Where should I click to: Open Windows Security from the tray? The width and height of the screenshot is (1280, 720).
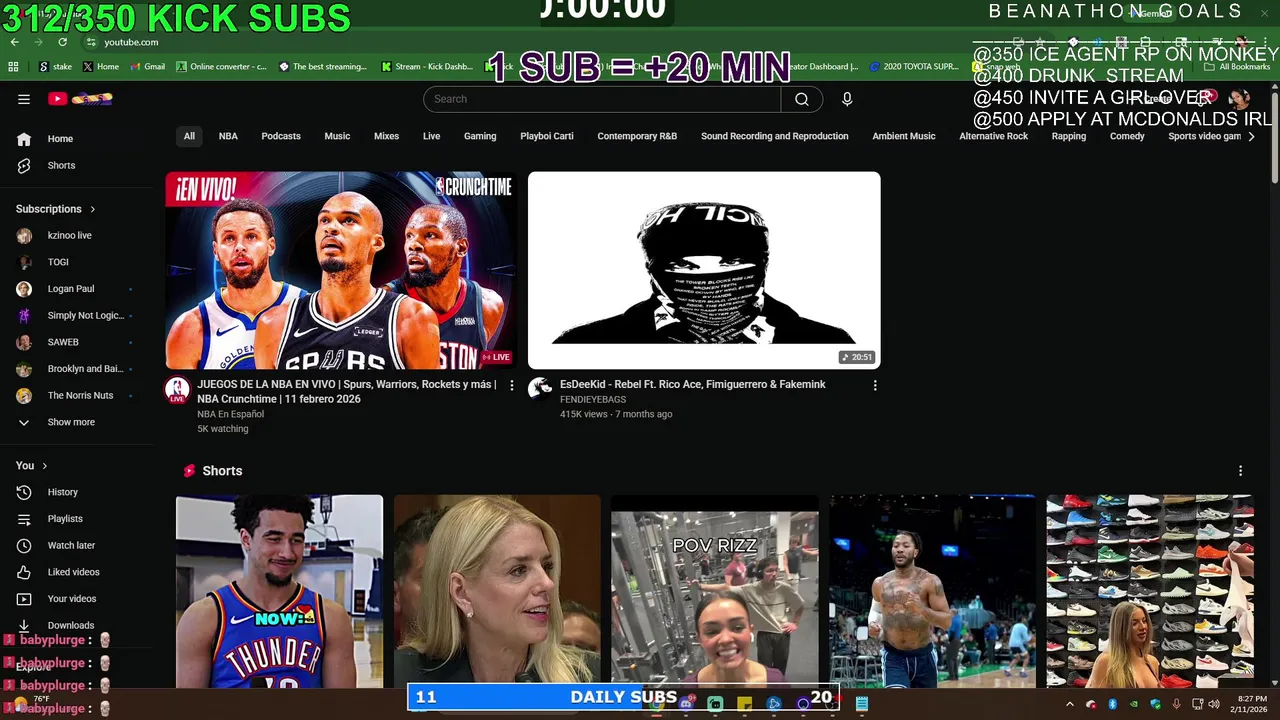tap(1156, 704)
